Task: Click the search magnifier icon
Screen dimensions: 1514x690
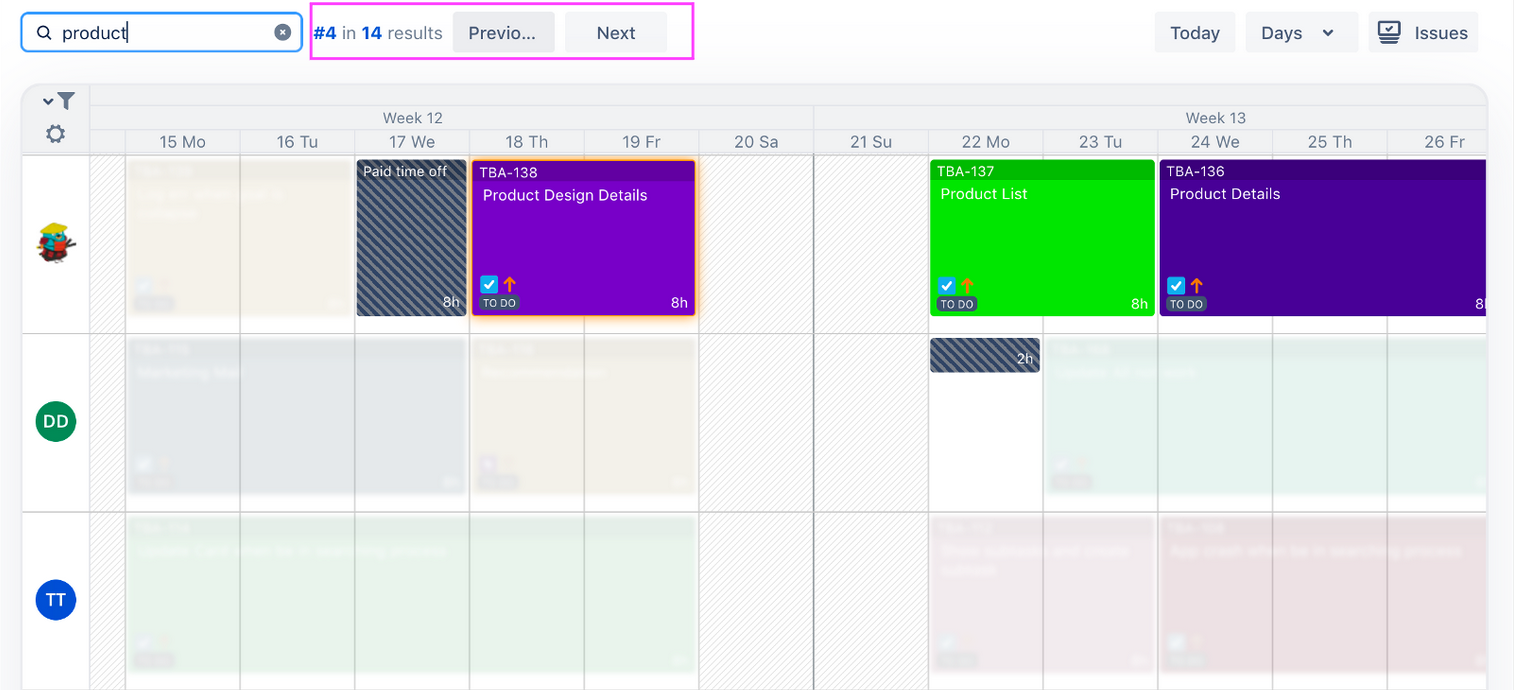Action: click(44, 33)
